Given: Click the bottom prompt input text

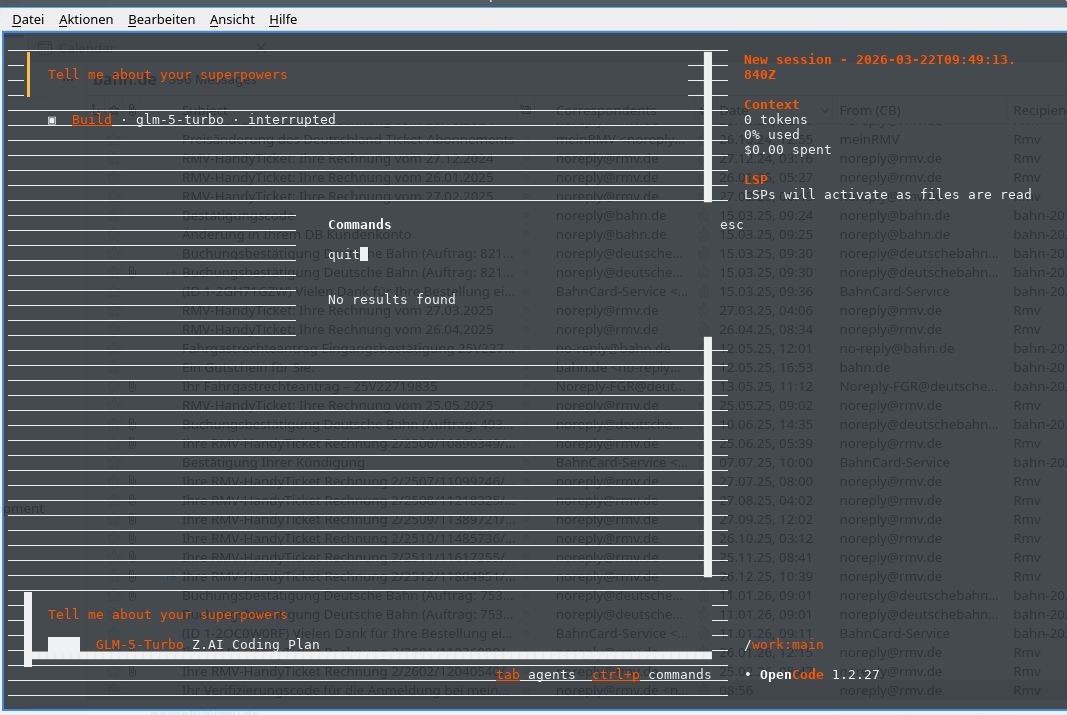Looking at the screenshot, I should point(167,614).
